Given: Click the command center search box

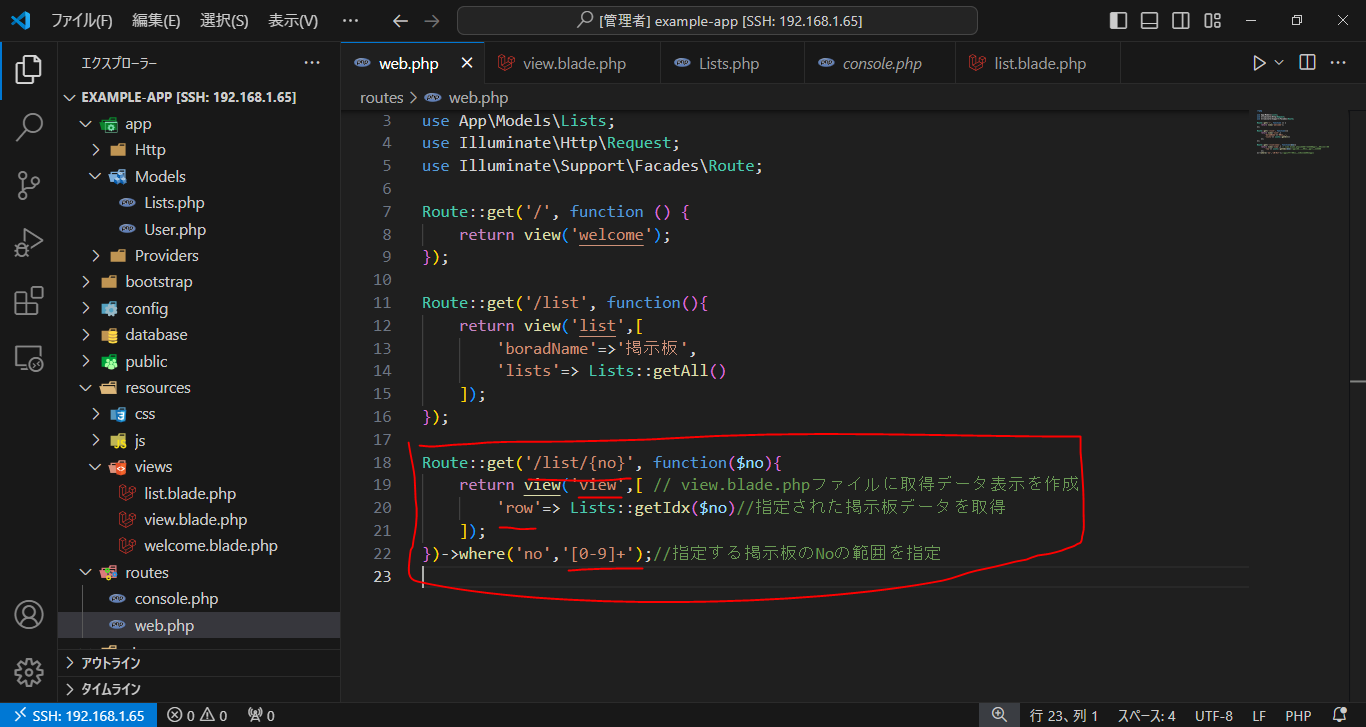Looking at the screenshot, I should click(717, 21).
